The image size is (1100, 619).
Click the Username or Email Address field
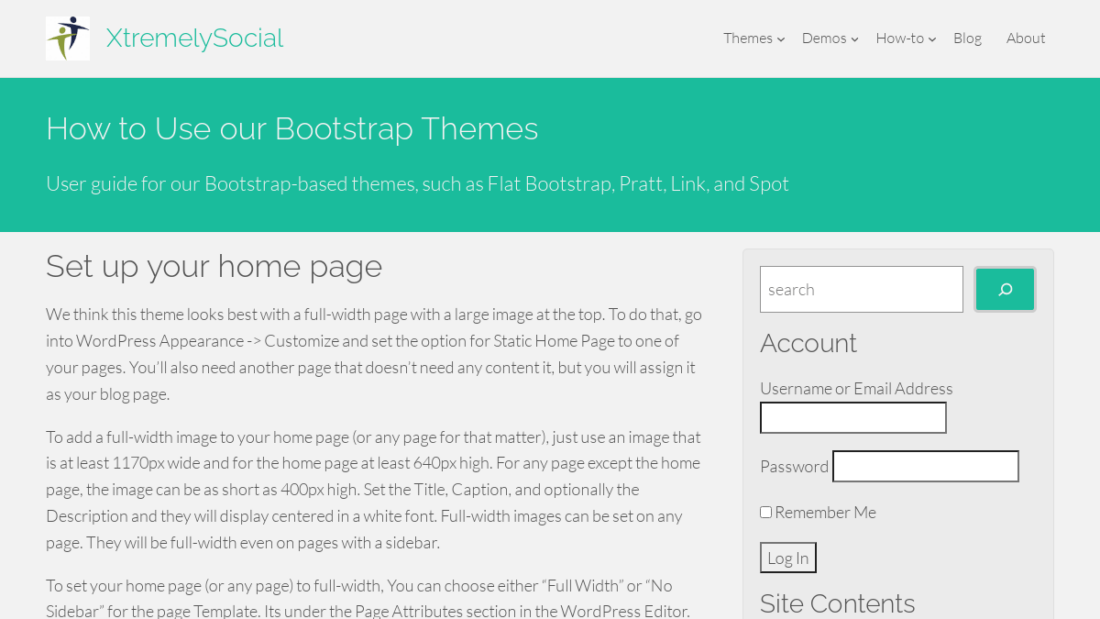853,418
